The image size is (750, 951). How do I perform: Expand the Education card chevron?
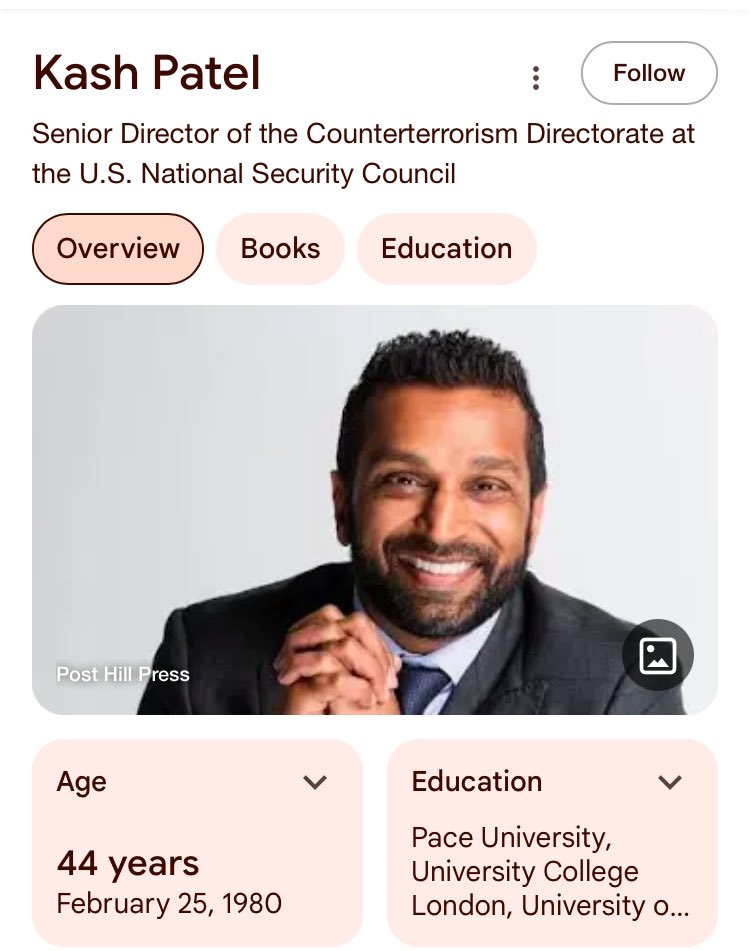(x=669, y=782)
